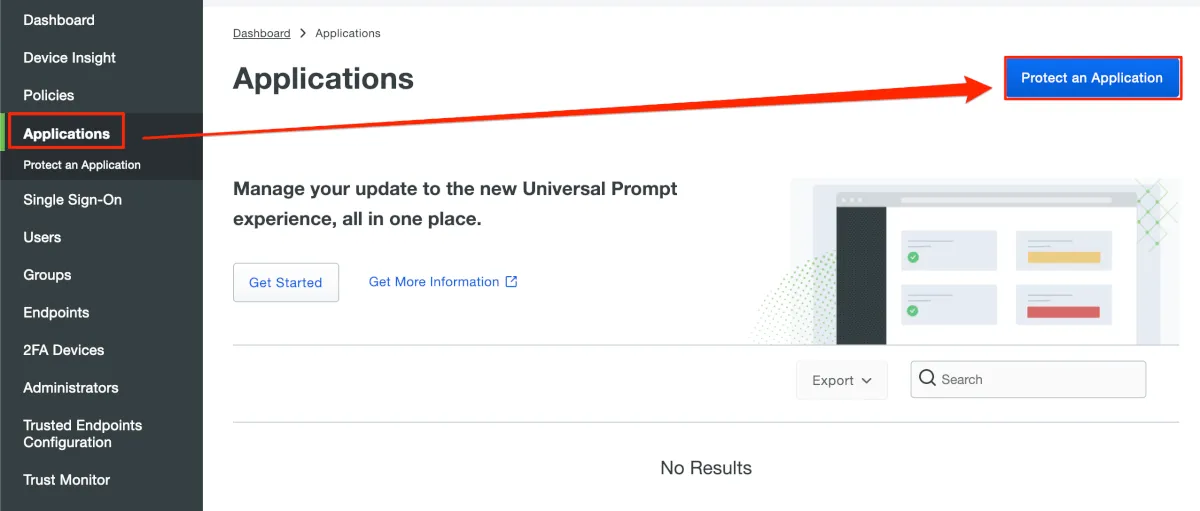Viewport: 1200px width, 511px height.
Task: Select Applications in the sidebar
Action: [x=66, y=133]
